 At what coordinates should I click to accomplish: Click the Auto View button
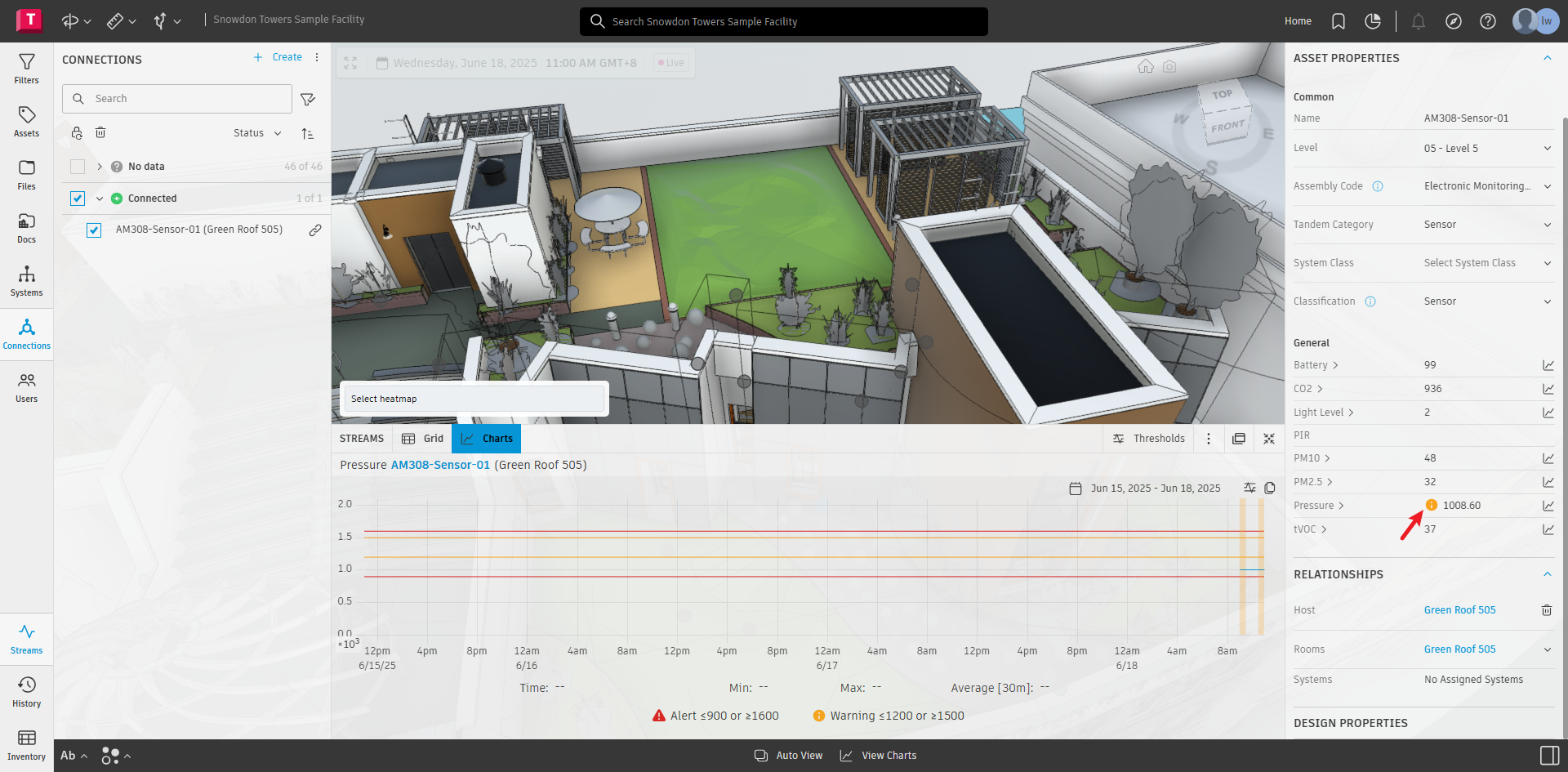[789, 756]
